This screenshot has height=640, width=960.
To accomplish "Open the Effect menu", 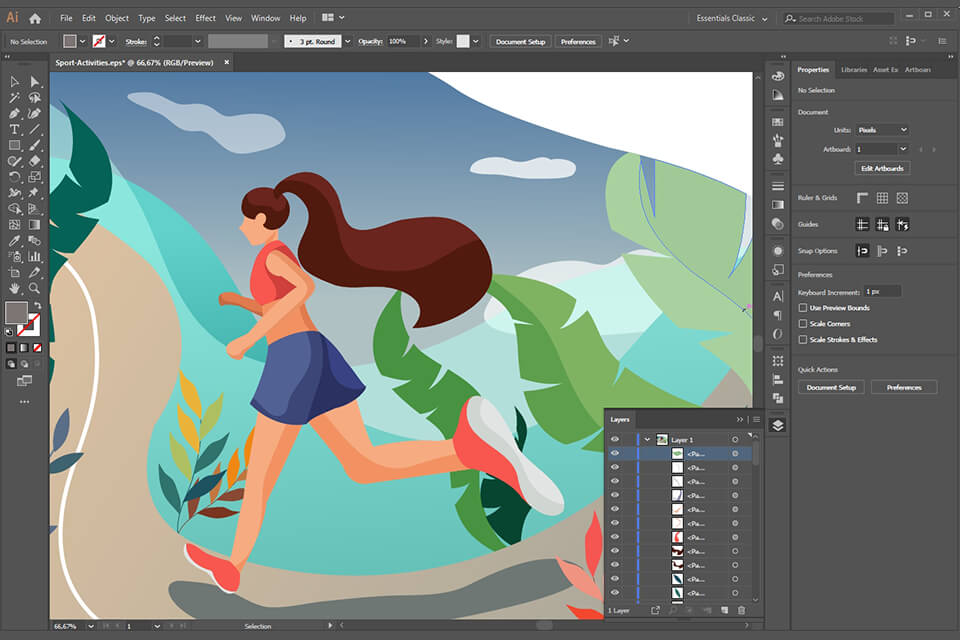I will pyautogui.click(x=205, y=18).
